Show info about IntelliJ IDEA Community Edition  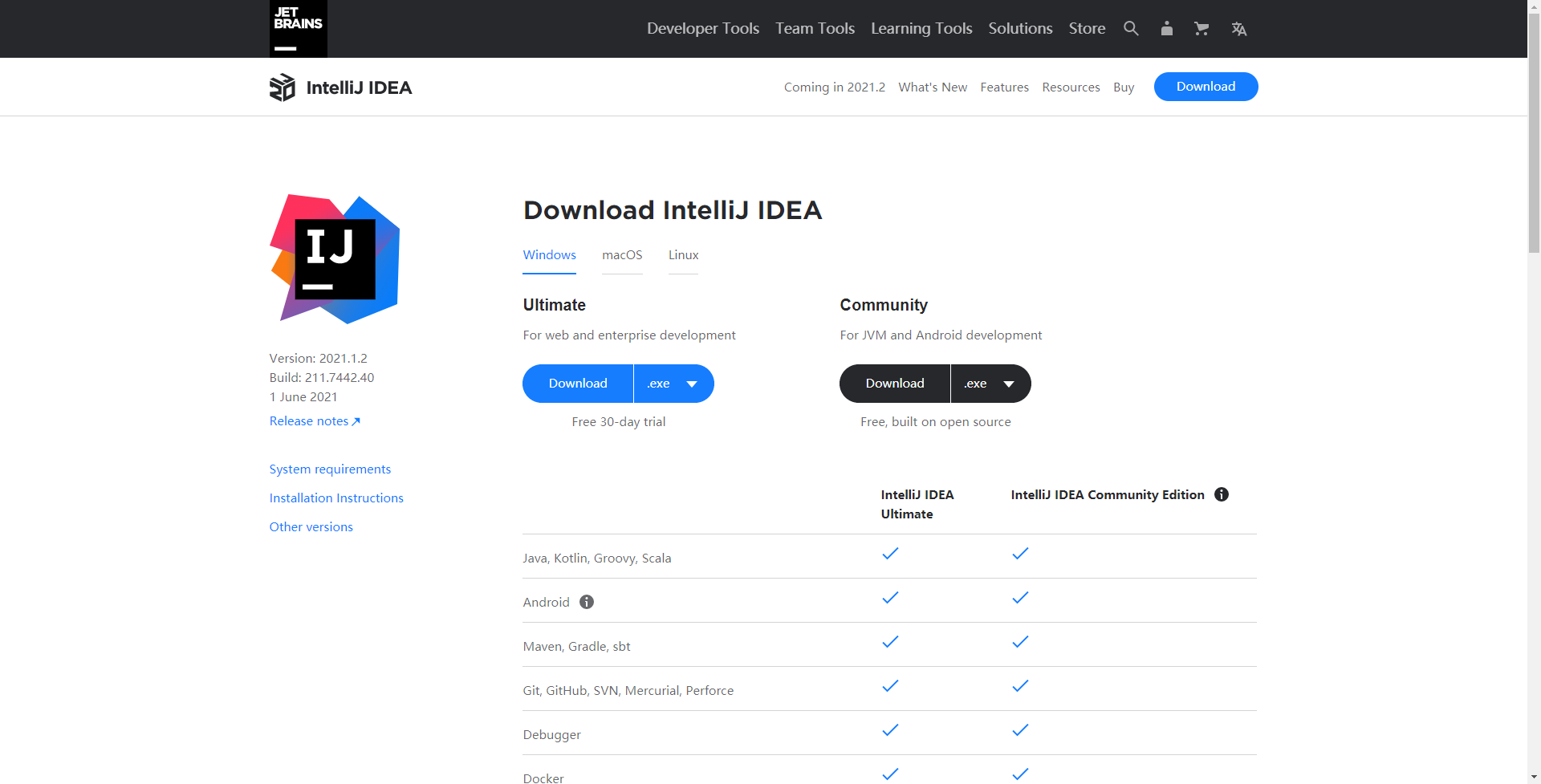coord(1221,494)
